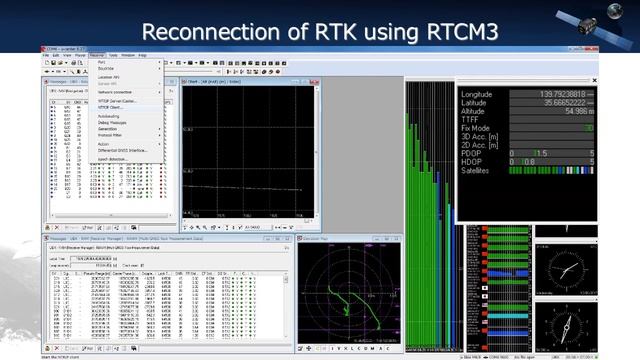Viewport: 640px width, 360px height.
Task: Click the Save toolbar icon
Action: pyautogui.click(x=53, y=63)
